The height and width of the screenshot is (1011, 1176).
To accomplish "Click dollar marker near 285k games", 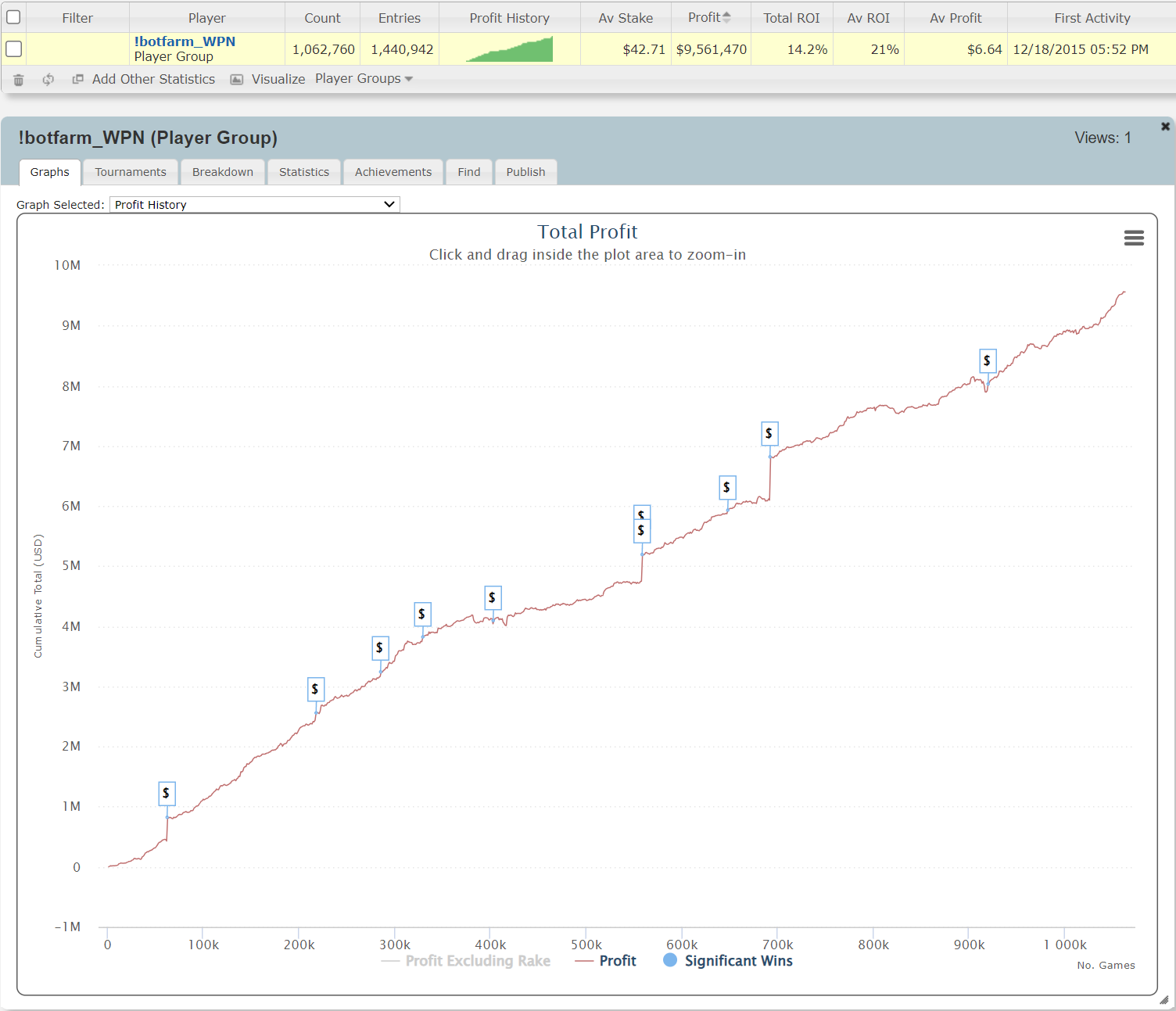I will coord(380,647).
